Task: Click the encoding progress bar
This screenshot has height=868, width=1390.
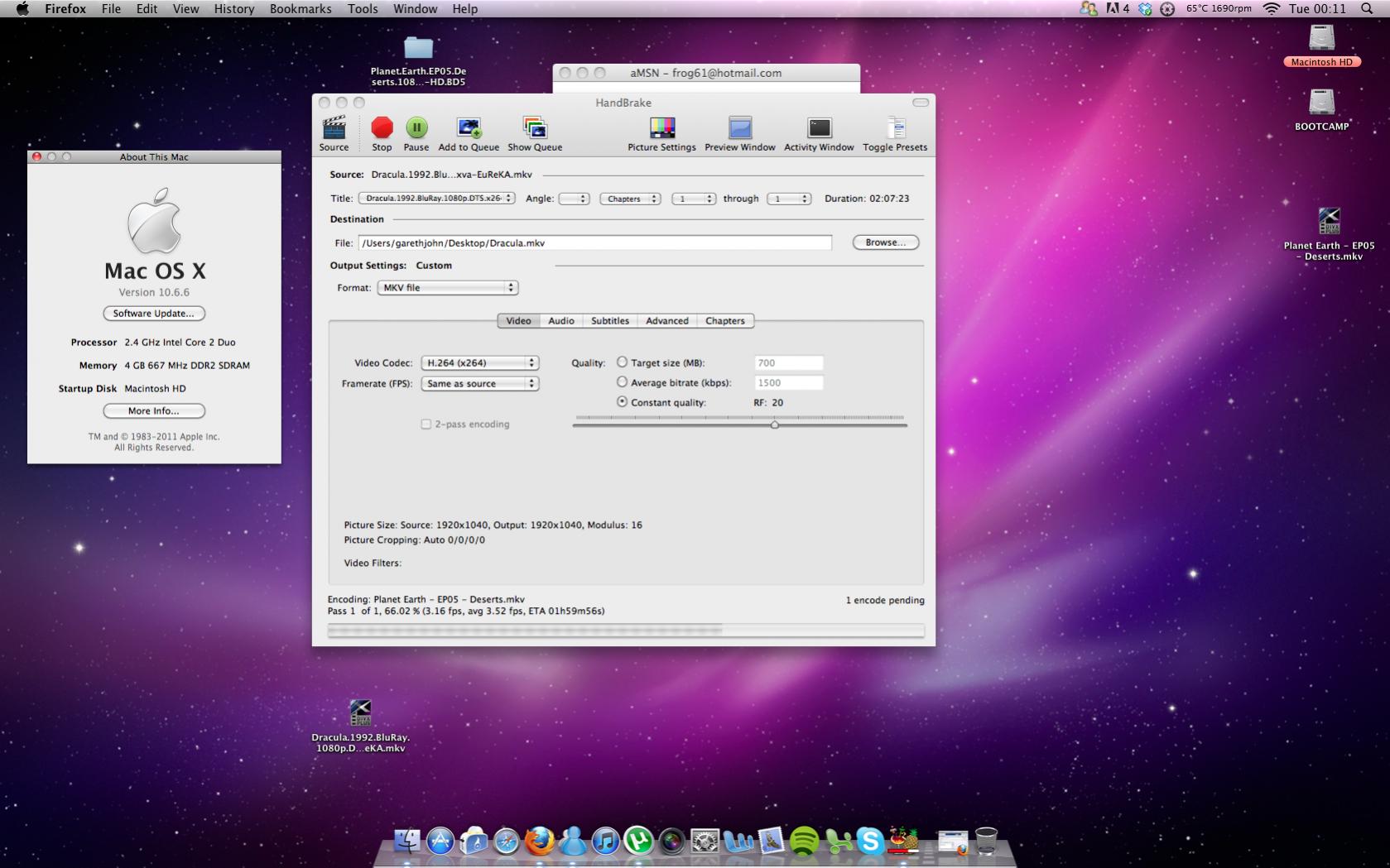Action: [x=626, y=631]
